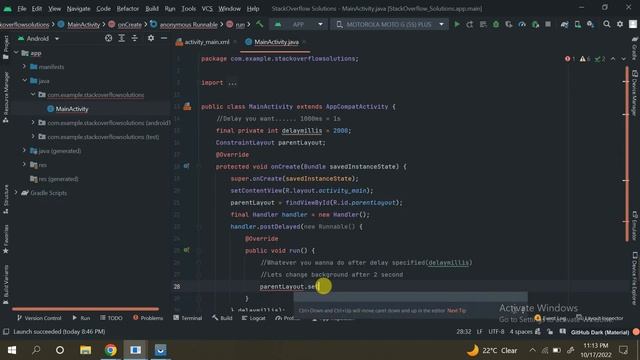Run the app with the green play icon
The width and height of the screenshot is (640, 360).
point(457,24)
